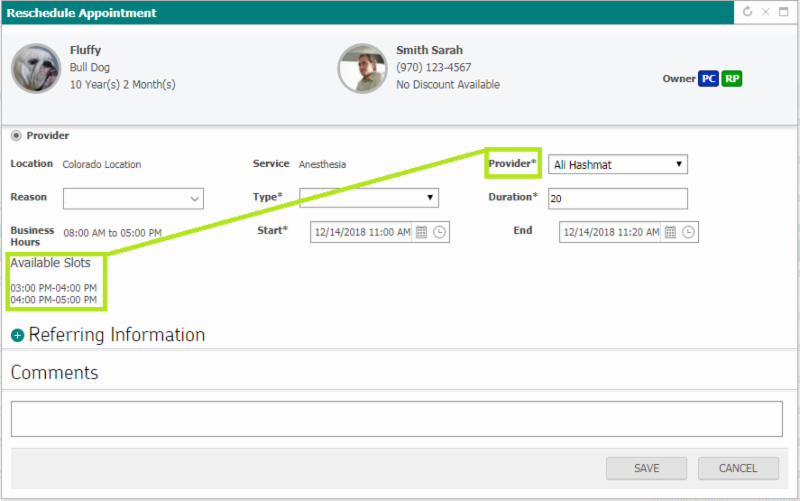The width and height of the screenshot is (800, 501).
Task: Click the refresh icon in title bar
Action: pyautogui.click(x=747, y=12)
